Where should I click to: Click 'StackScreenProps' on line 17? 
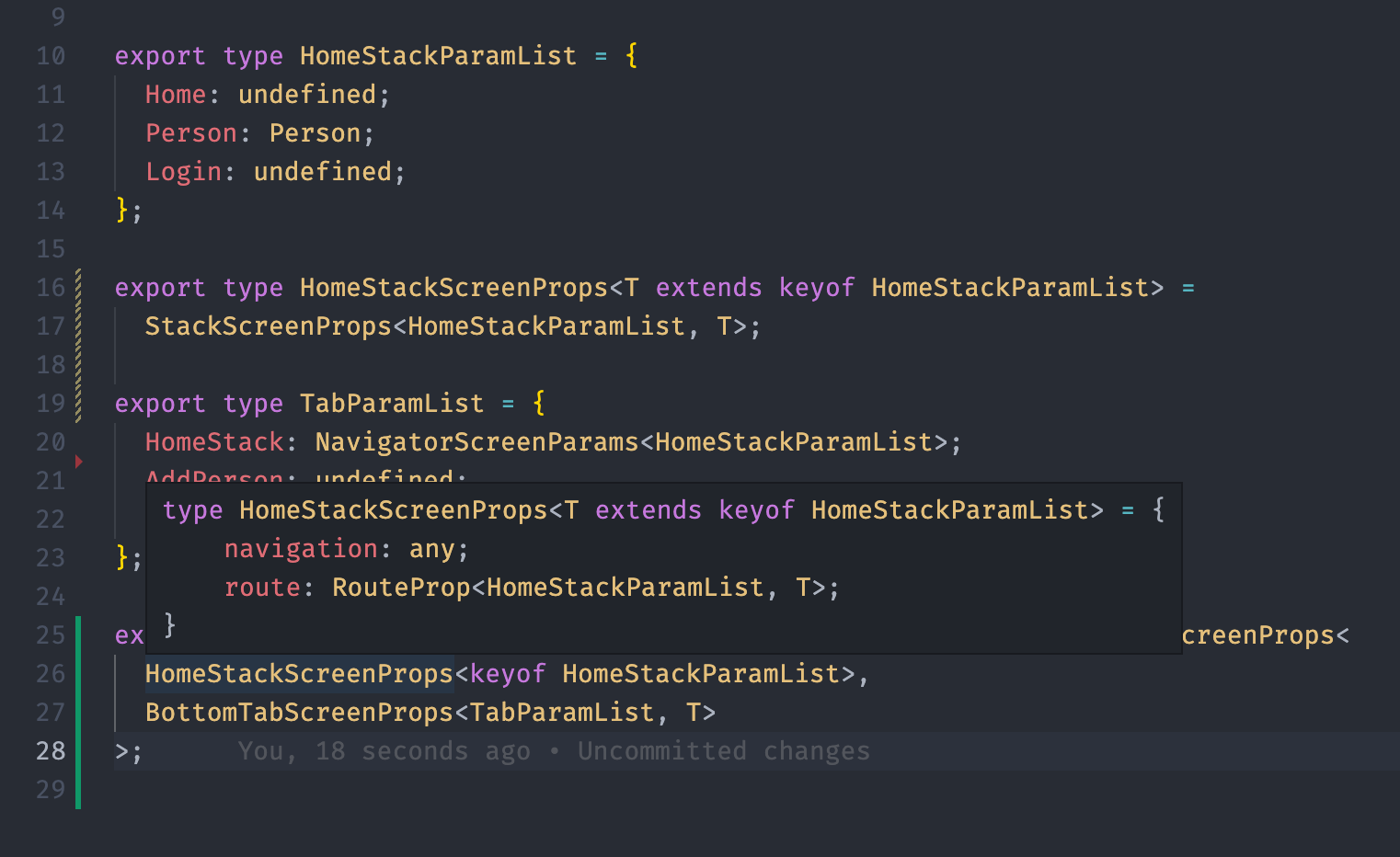(x=269, y=326)
